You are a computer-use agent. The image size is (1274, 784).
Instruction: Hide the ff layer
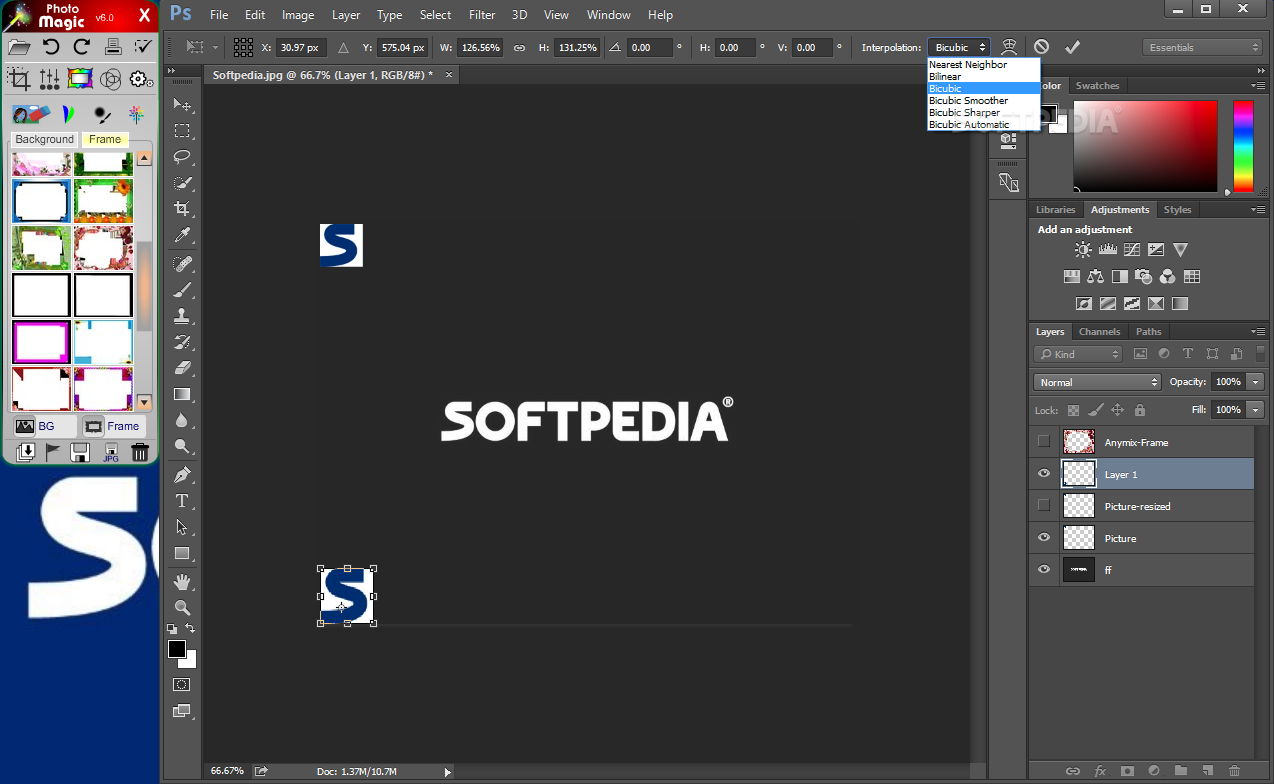[1044, 570]
